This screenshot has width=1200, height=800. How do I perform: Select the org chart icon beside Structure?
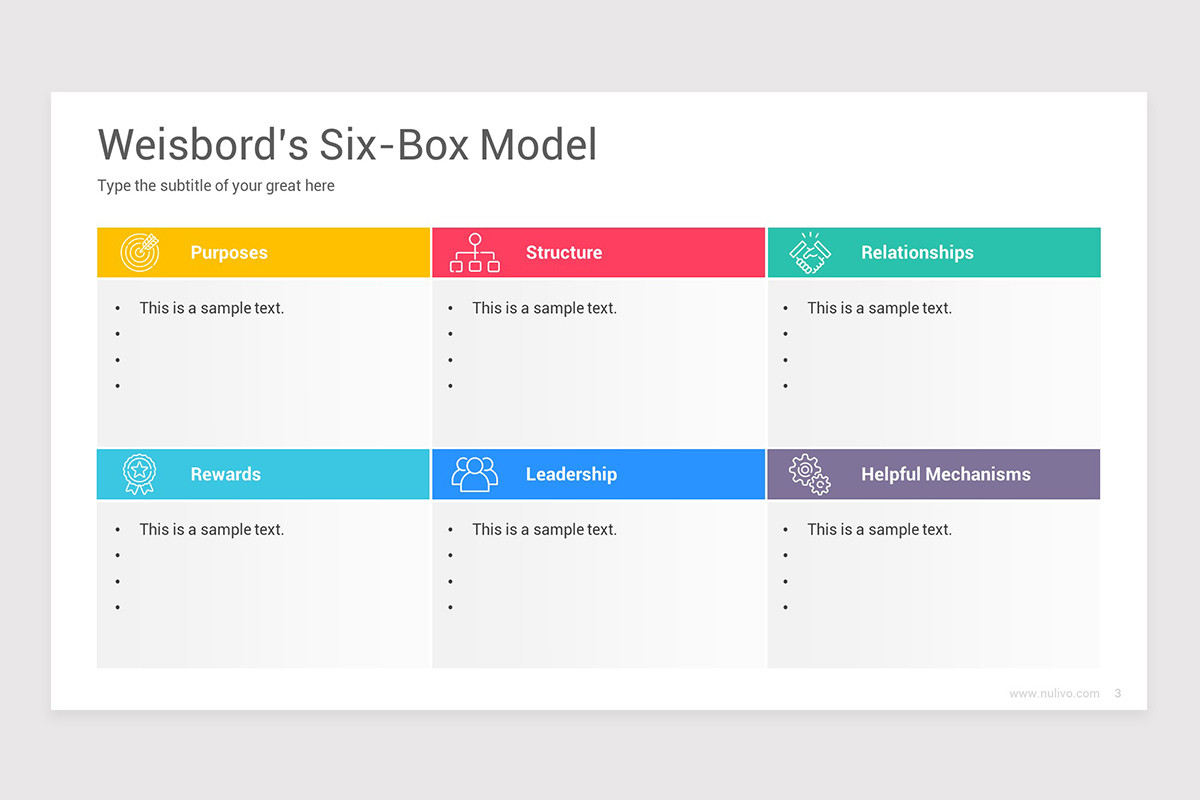(x=475, y=253)
